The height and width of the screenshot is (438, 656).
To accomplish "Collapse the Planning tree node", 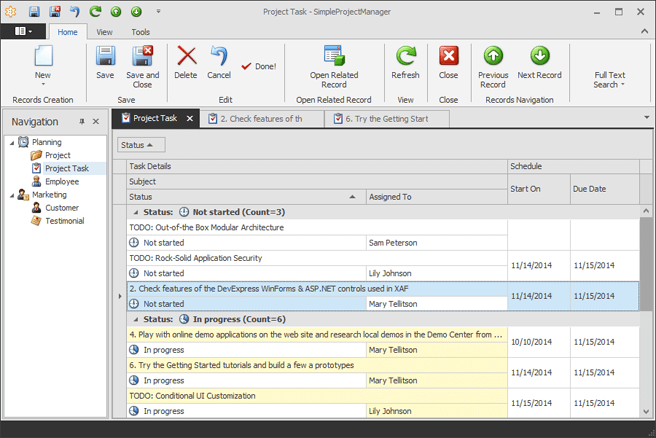I will tap(12, 143).
